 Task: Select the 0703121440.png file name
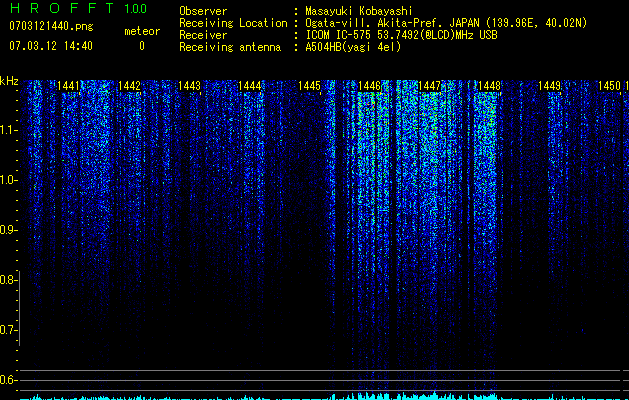coord(51,26)
